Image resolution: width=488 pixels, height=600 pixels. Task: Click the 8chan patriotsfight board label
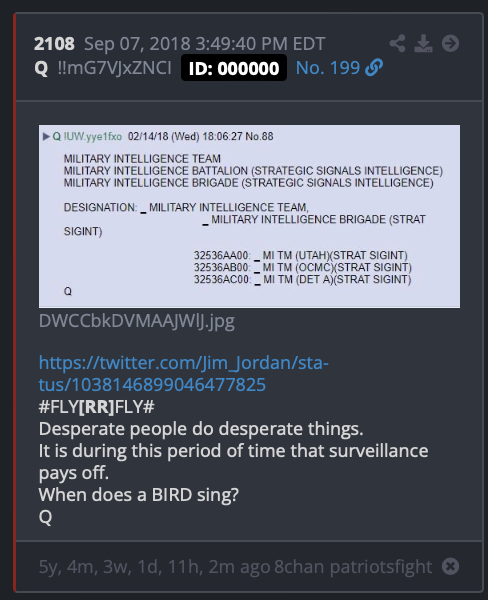point(353,567)
